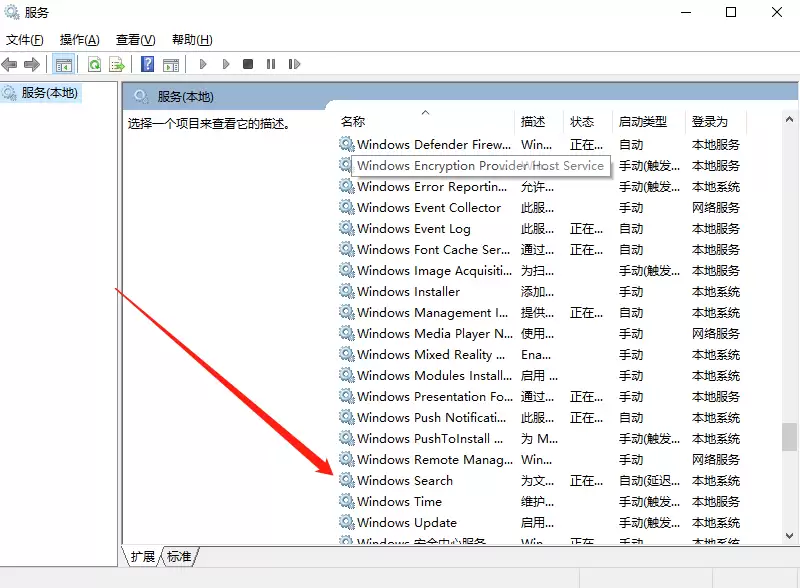
Task: Open the 帮助(H) menu
Action: [x=190, y=39]
